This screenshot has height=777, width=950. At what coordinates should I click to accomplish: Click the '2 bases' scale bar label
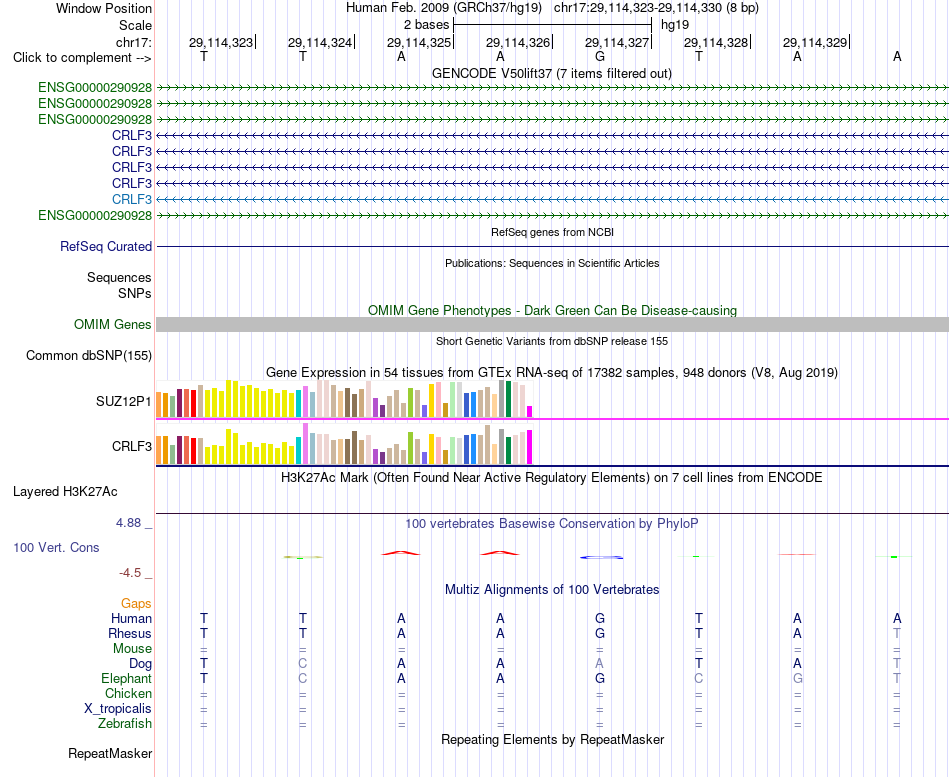427,25
